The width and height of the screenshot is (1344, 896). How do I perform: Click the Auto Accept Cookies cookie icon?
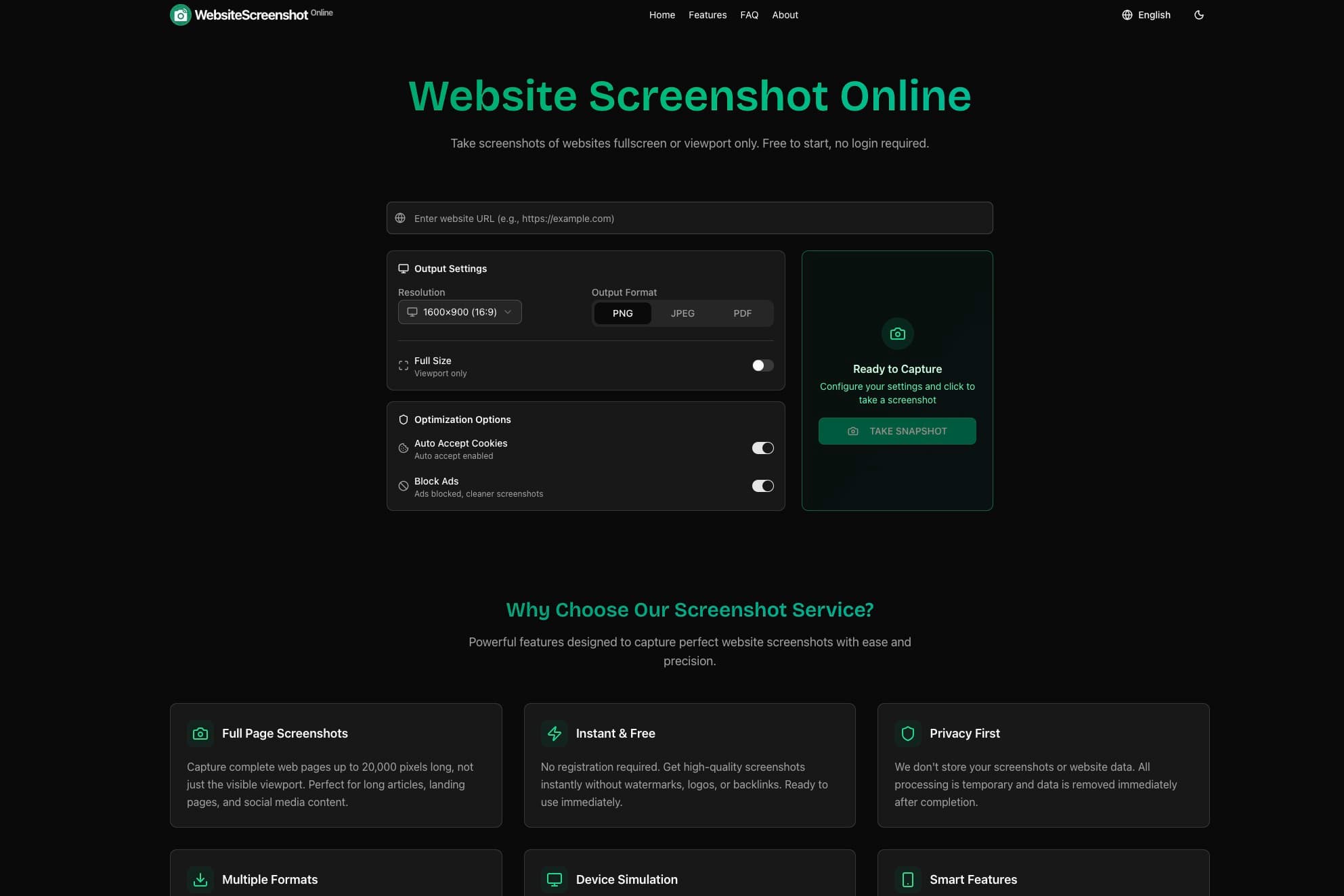click(404, 448)
